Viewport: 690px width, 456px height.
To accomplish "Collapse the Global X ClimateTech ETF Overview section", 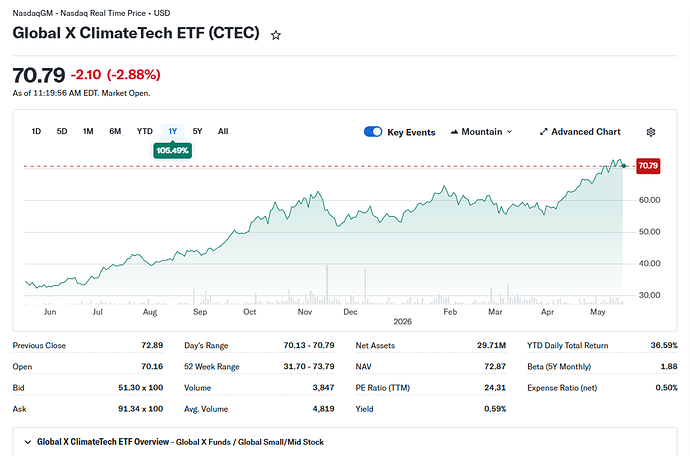I will tap(28, 442).
